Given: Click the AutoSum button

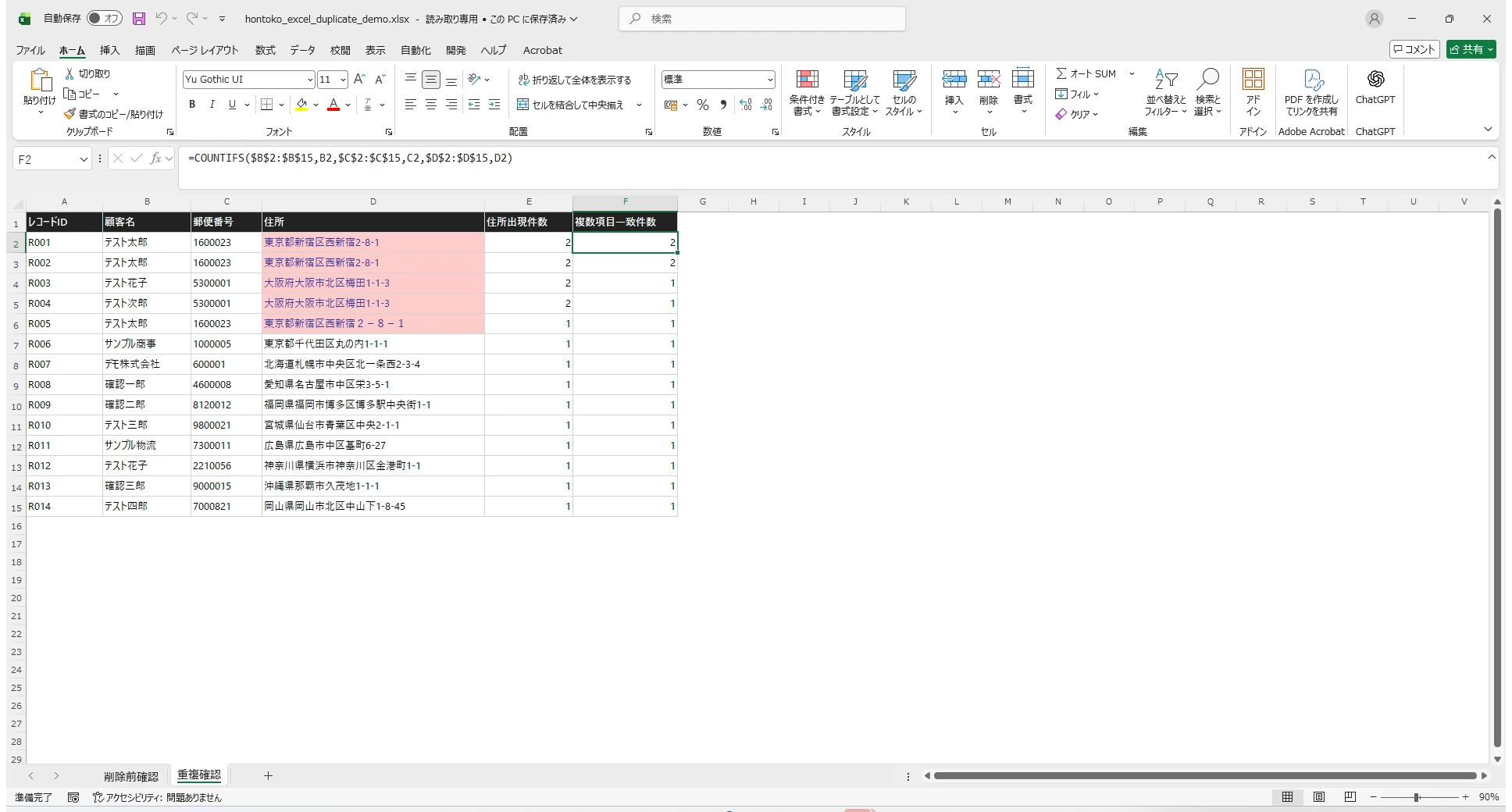Looking at the screenshot, I should (x=1086, y=73).
